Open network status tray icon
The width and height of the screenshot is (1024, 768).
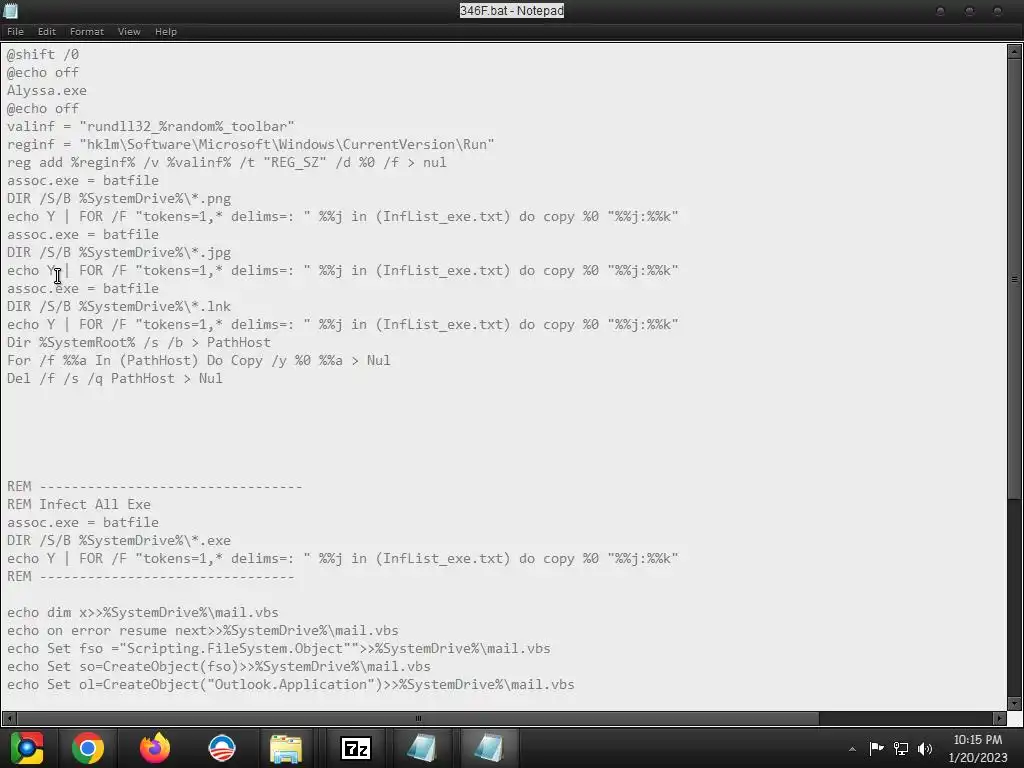pyautogui.click(x=901, y=748)
